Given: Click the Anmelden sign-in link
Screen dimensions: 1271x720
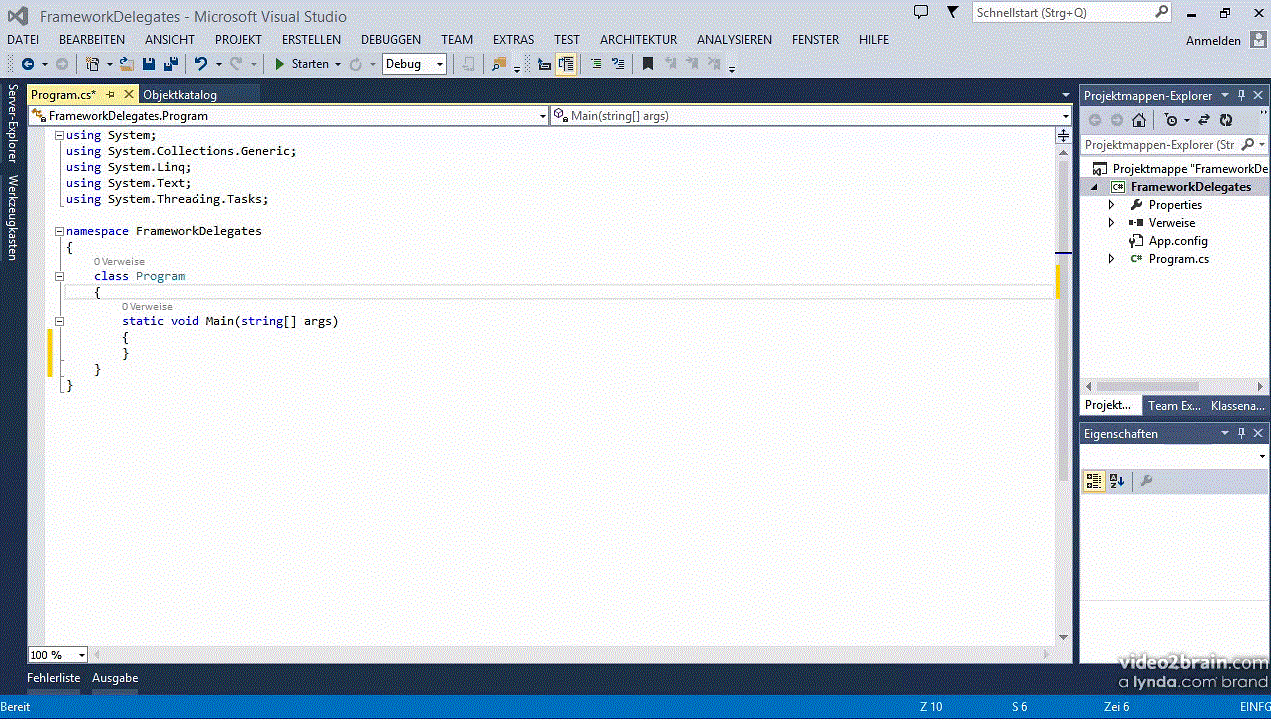Looking at the screenshot, I should click(x=1213, y=41).
